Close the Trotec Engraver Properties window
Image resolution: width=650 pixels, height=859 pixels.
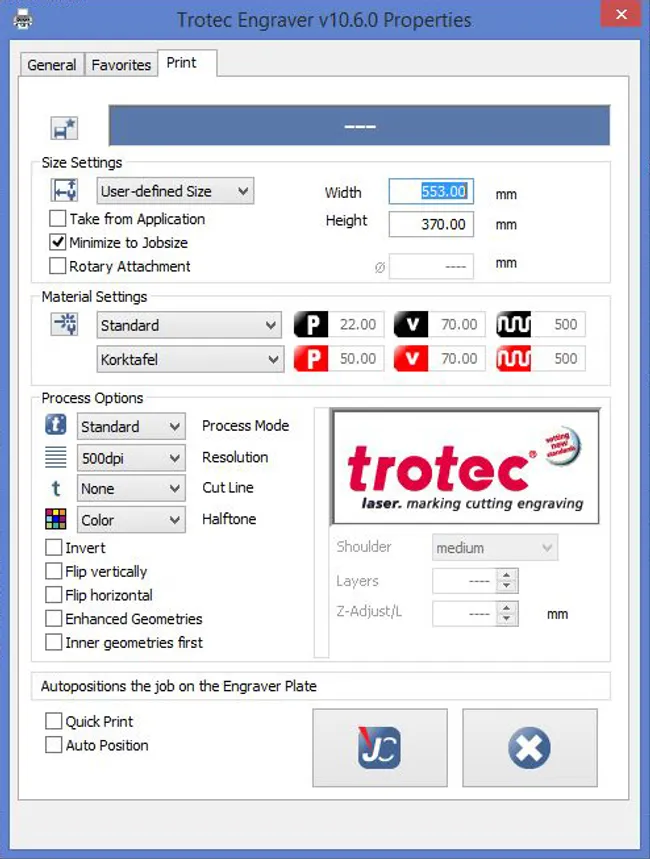(x=621, y=14)
